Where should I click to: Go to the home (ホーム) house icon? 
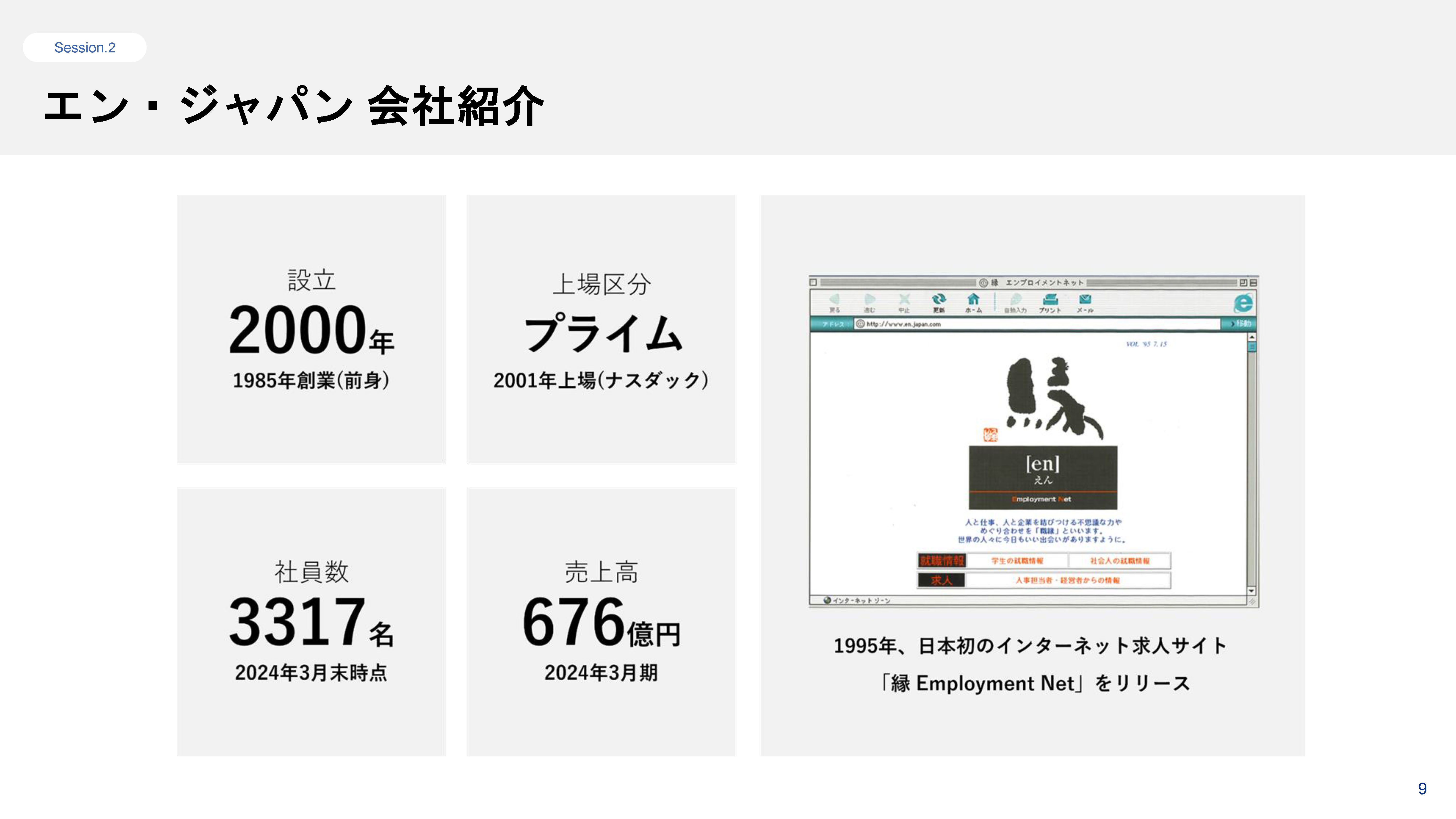(973, 299)
